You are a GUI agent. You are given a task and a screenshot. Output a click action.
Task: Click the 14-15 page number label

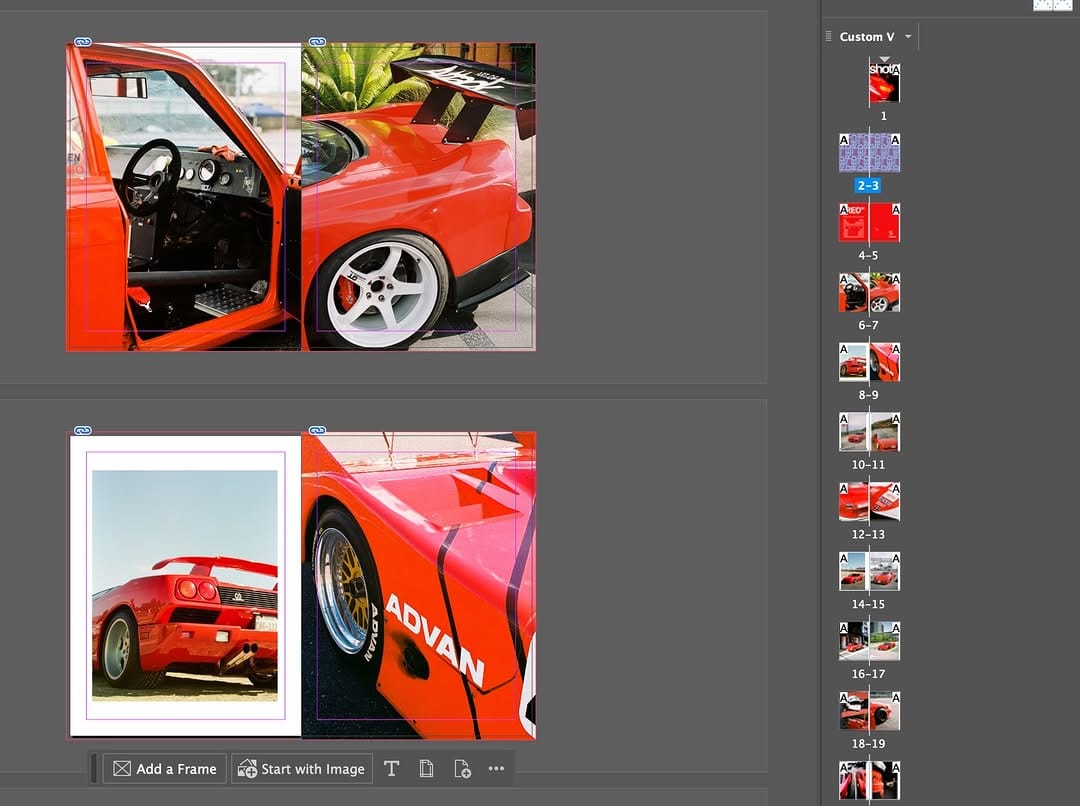pyautogui.click(x=868, y=603)
